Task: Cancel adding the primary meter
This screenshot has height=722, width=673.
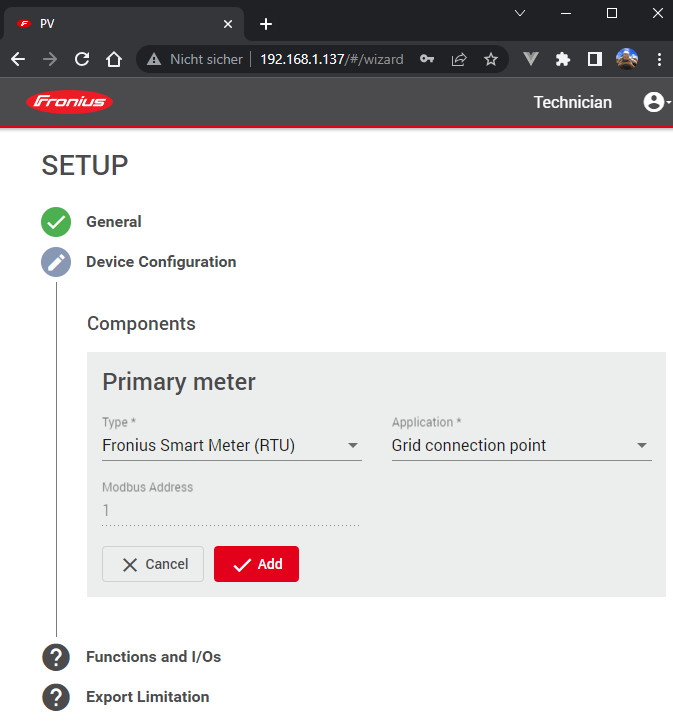Action: (x=153, y=564)
